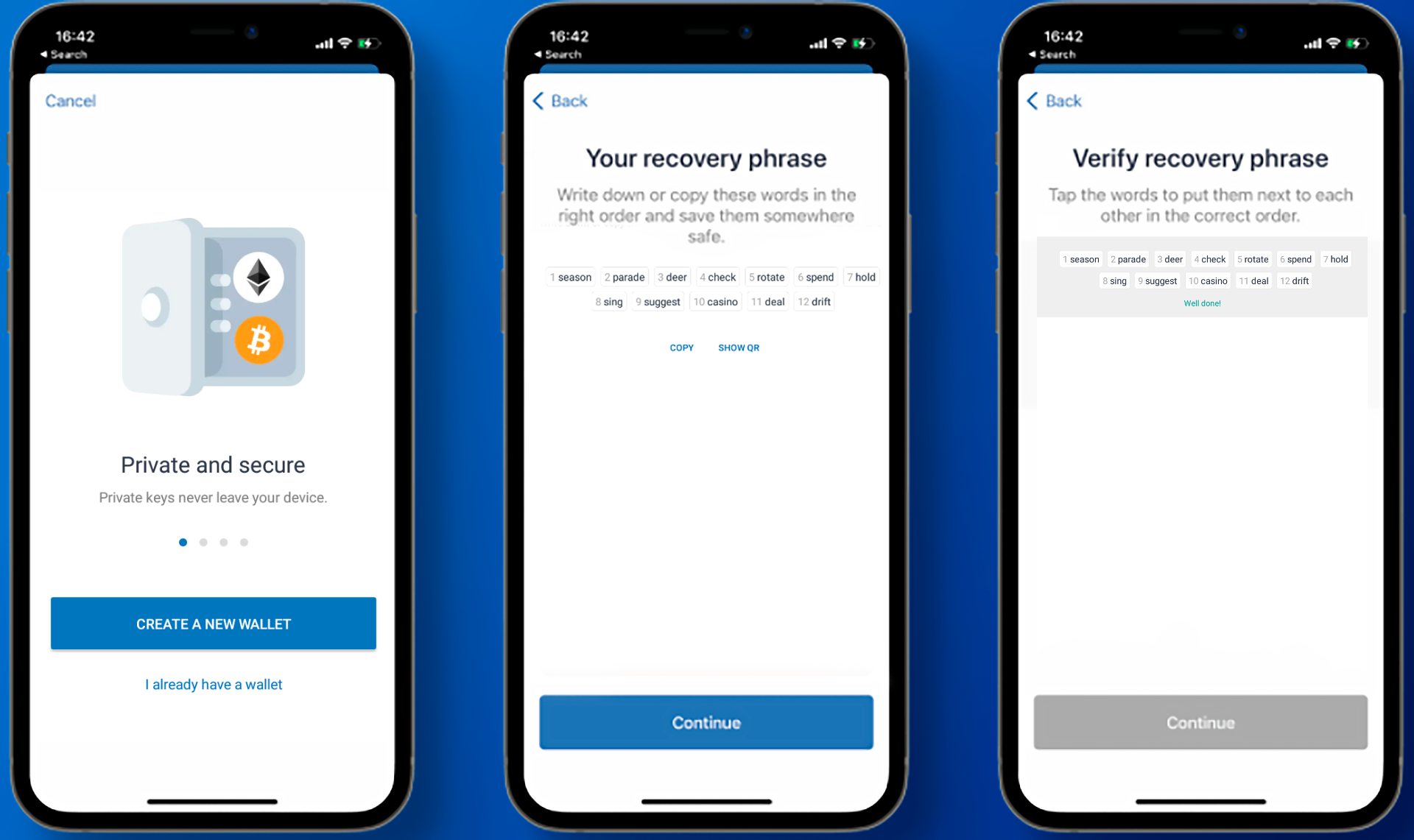Click CREATE A NEW WALLET button
The height and width of the screenshot is (840, 1414).
coord(214,624)
